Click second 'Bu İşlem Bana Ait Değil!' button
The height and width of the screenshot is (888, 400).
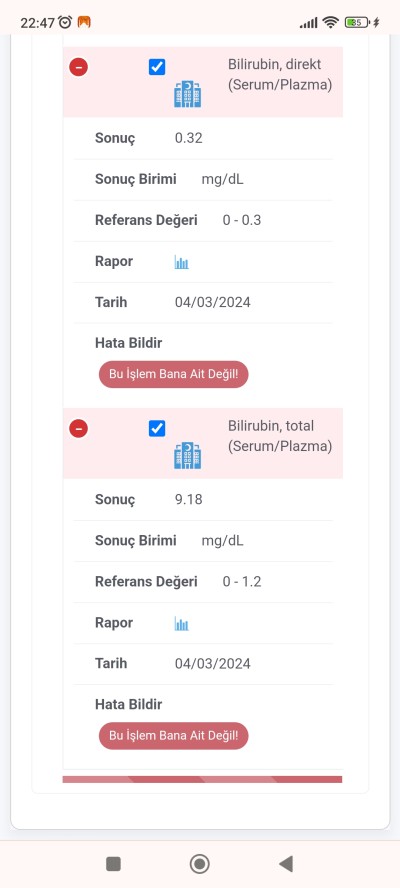coord(173,736)
